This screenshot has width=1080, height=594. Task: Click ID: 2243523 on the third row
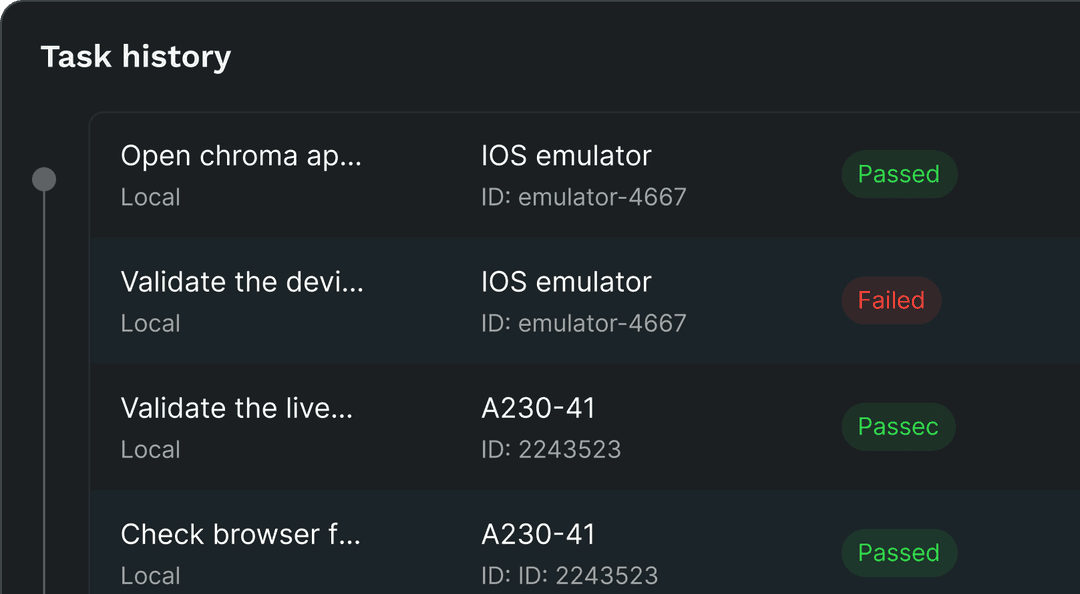pyautogui.click(x=550, y=449)
